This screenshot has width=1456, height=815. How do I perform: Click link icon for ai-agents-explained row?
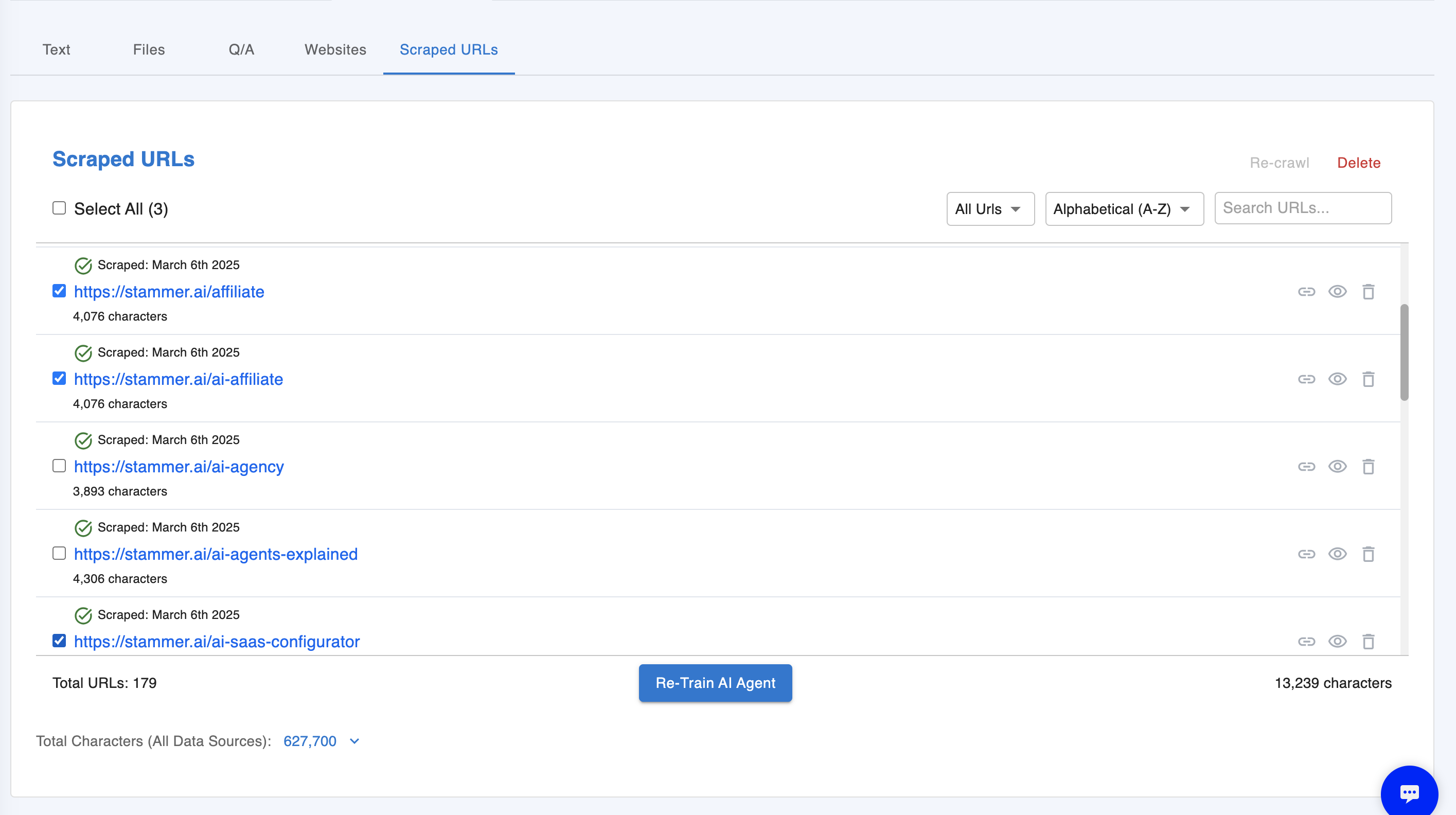click(1306, 555)
